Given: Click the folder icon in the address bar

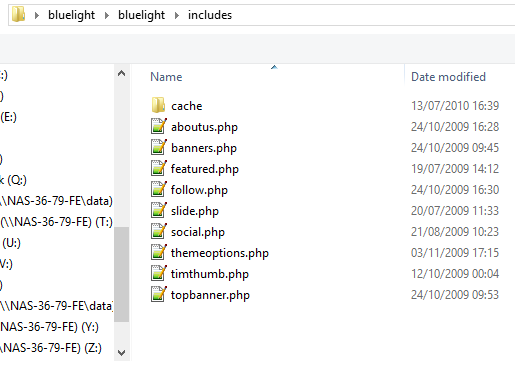Looking at the screenshot, I should (x=18, y=15).
